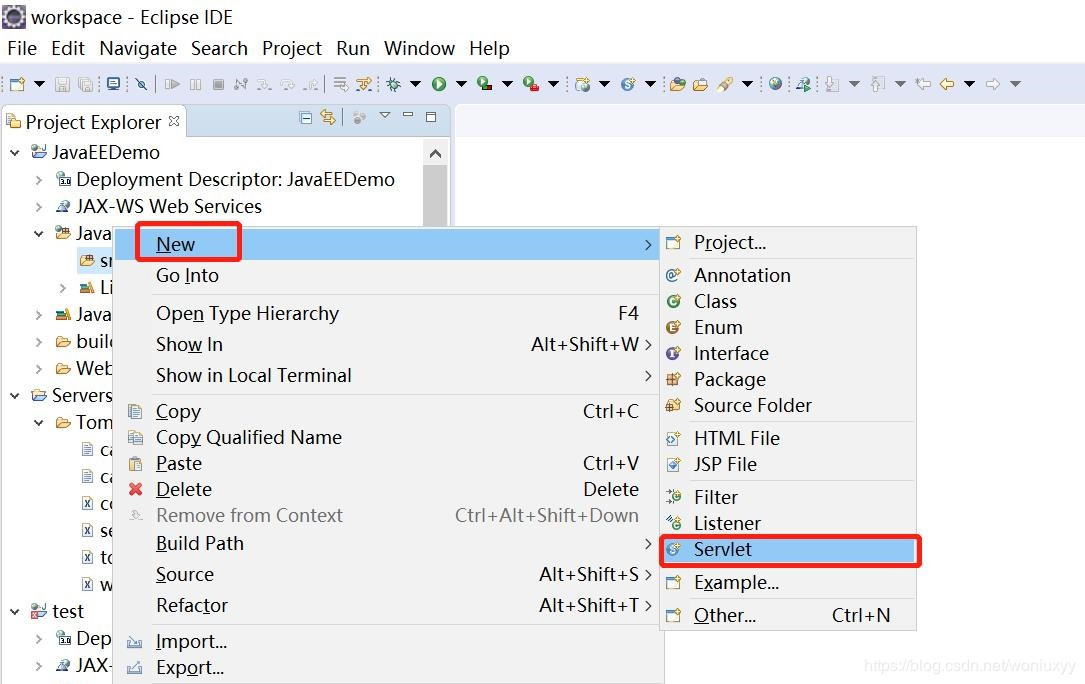Viewport: 1085px width, 684px height.
Task: Open the New wizard dropdown arrow
Action: 39,84
